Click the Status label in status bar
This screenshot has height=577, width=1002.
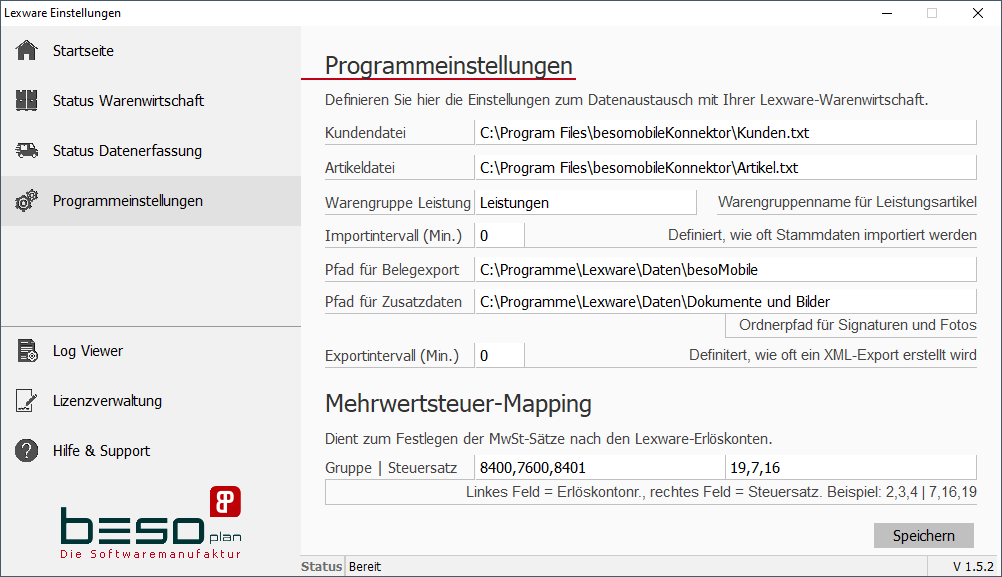point(321,567)
